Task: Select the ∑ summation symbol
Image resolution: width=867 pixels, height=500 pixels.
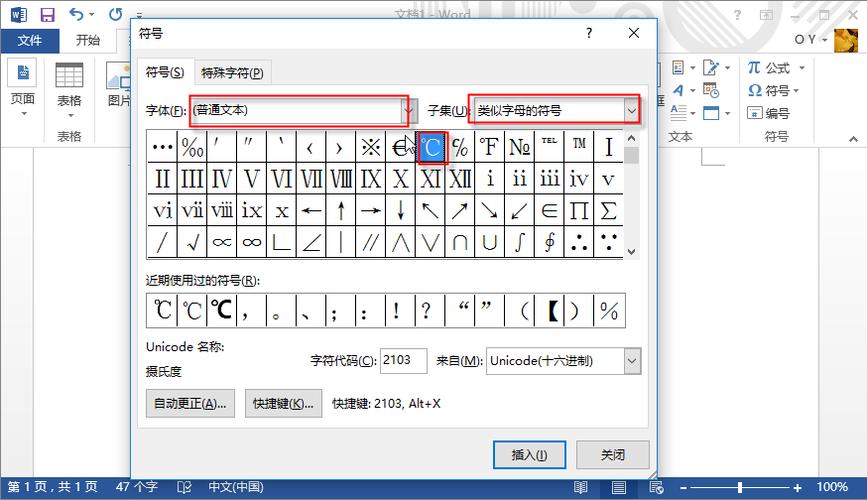Action: 608,210
